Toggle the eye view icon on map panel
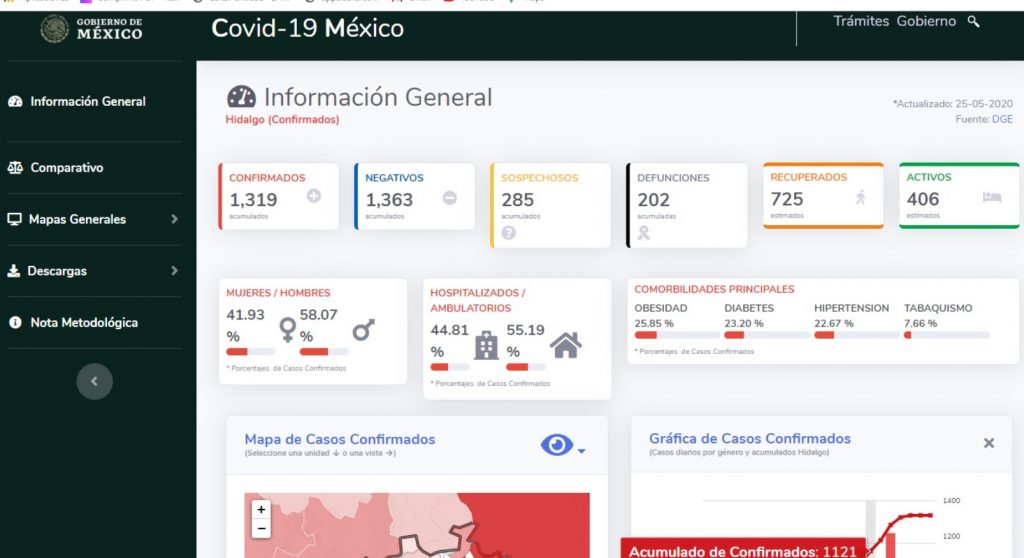The image size is (1024, 558). [x=556, y=445]
